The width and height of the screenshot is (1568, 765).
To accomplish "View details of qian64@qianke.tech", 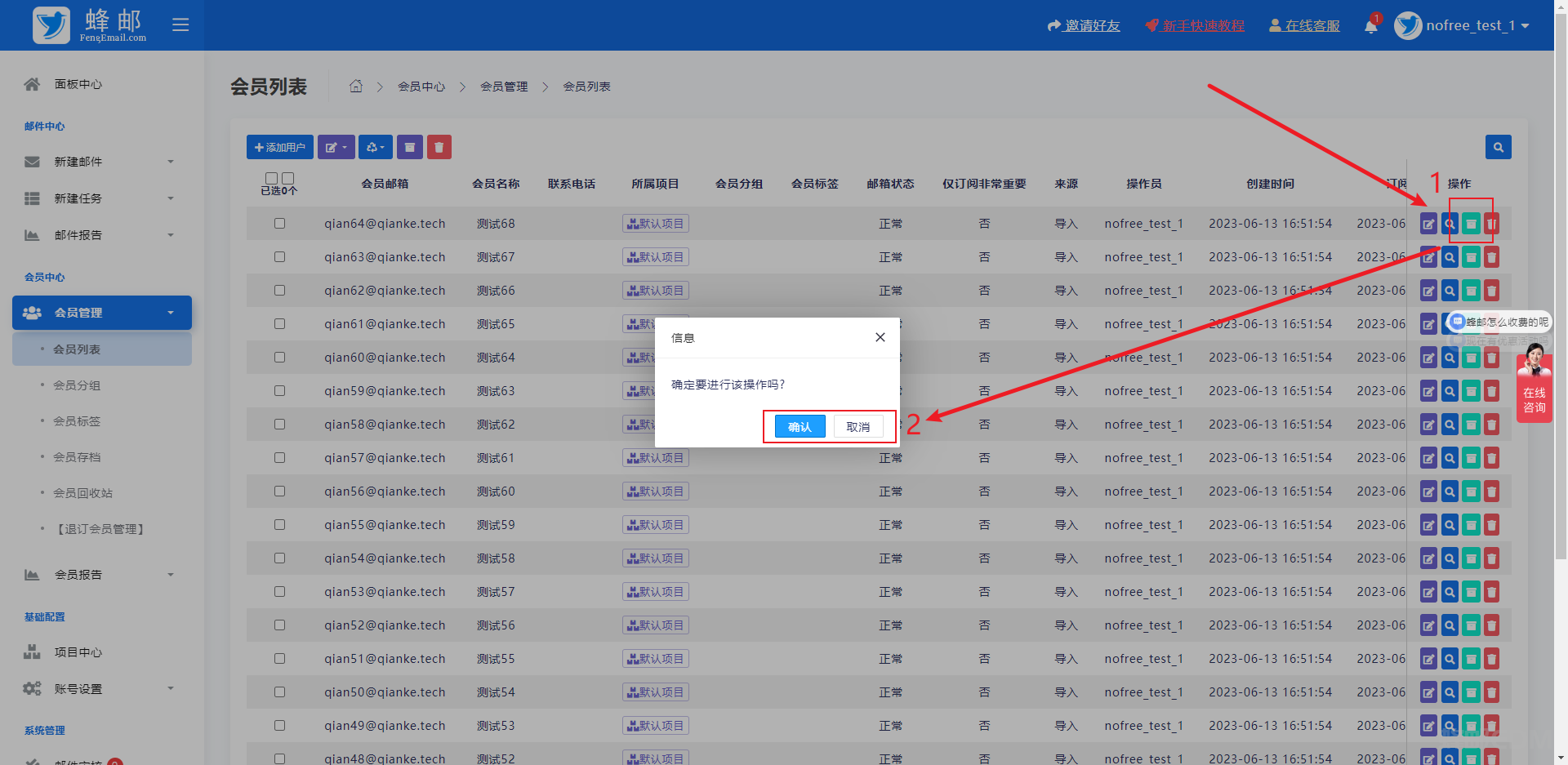I will (x=1450, y=224).
